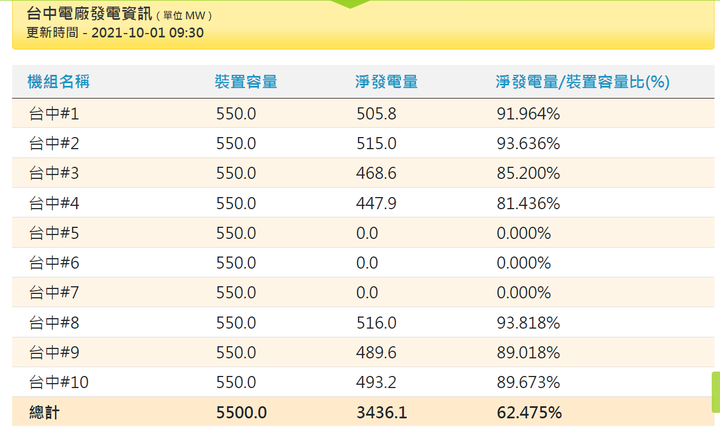The image size is (720, 431).
Task: Click net generation value 516.0
Action: click(377, 323)
